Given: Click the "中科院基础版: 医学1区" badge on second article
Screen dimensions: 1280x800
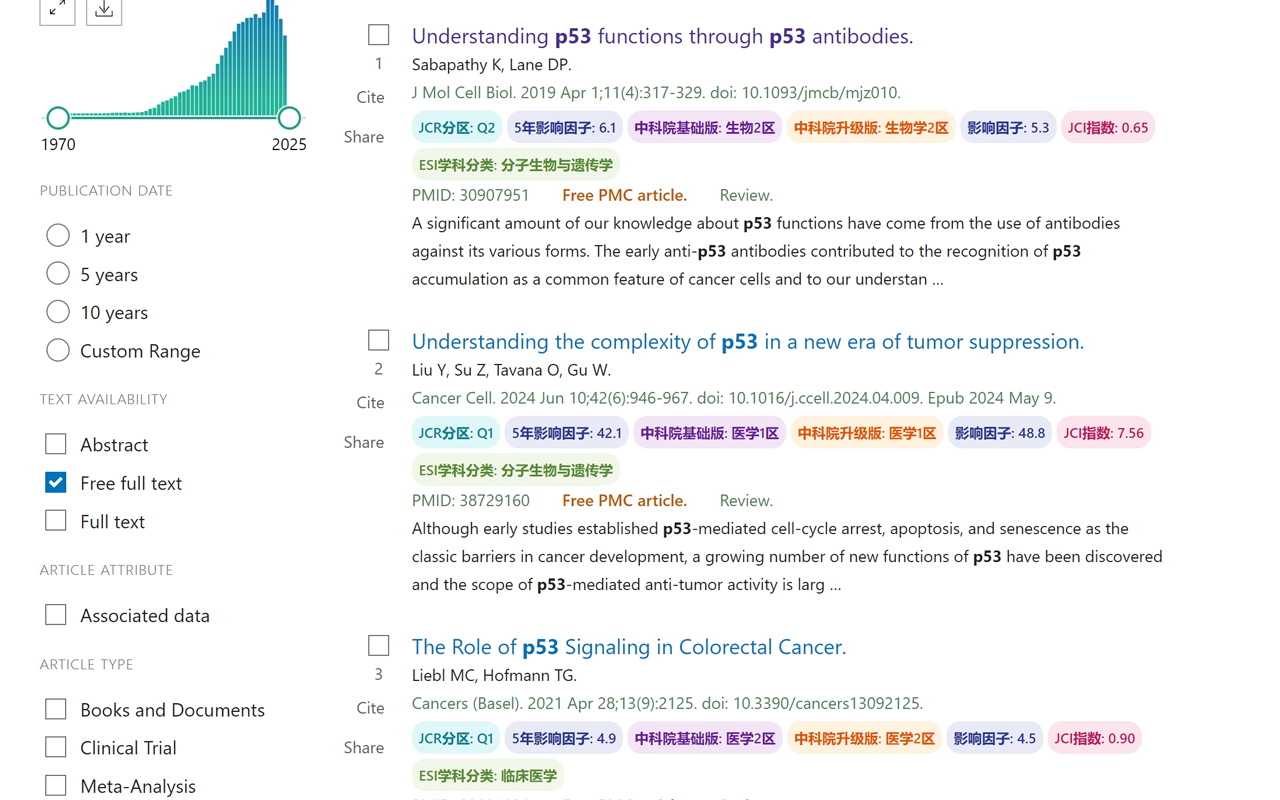Looking at the screenshot, I should (x=709, y=432).
